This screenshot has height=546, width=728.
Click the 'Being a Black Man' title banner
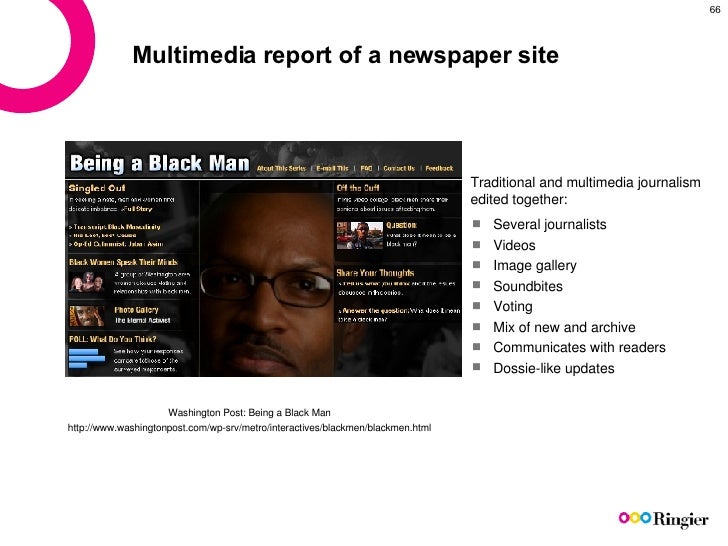pyautogui.click(x=160, y=163)
